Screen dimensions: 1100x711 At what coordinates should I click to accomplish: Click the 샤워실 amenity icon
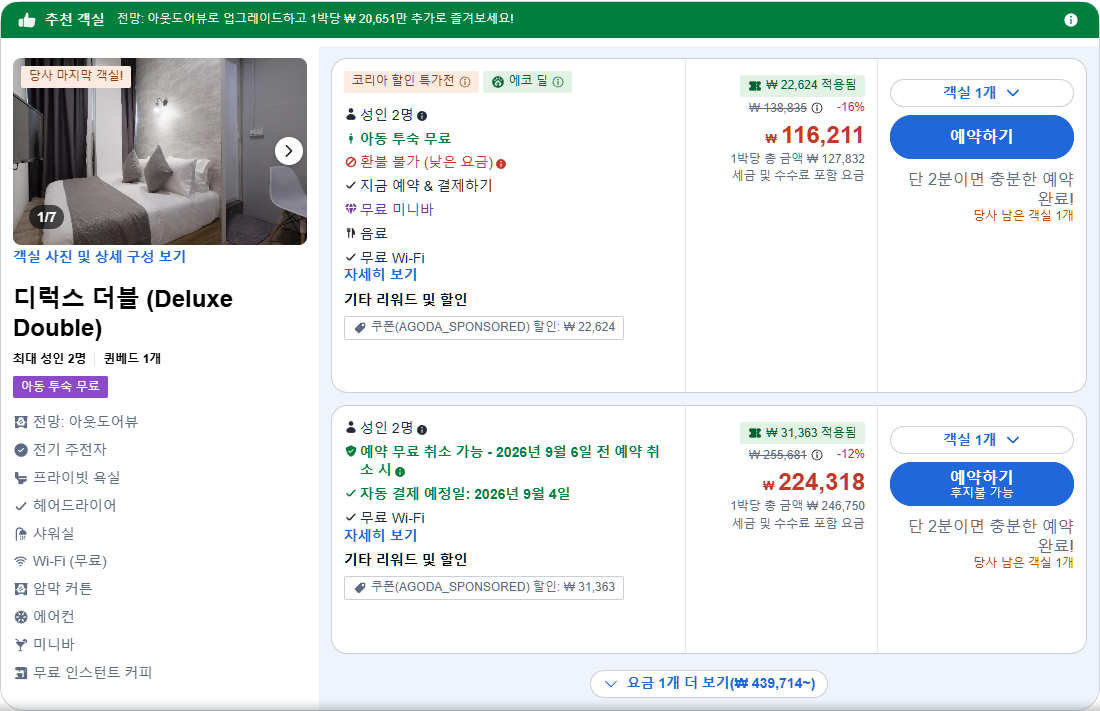21,534
